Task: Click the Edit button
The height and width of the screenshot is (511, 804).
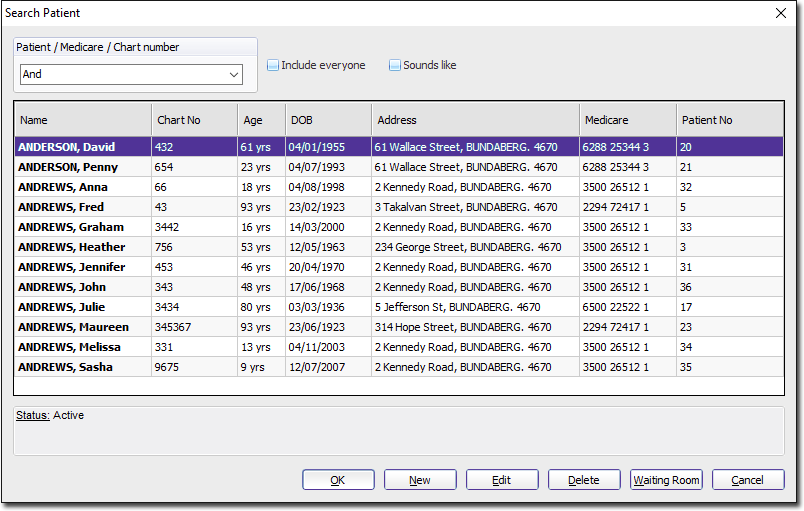Action: point(502,480)
